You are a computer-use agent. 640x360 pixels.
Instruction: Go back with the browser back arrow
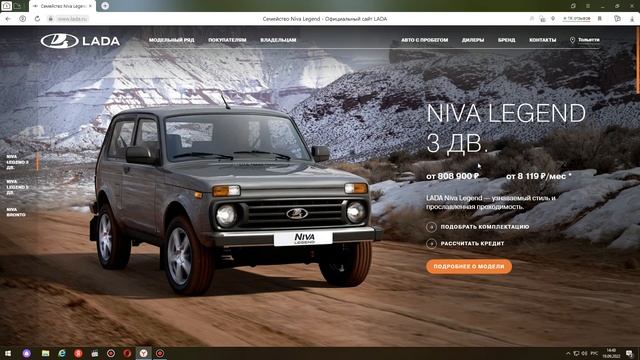tap(8, 19)
